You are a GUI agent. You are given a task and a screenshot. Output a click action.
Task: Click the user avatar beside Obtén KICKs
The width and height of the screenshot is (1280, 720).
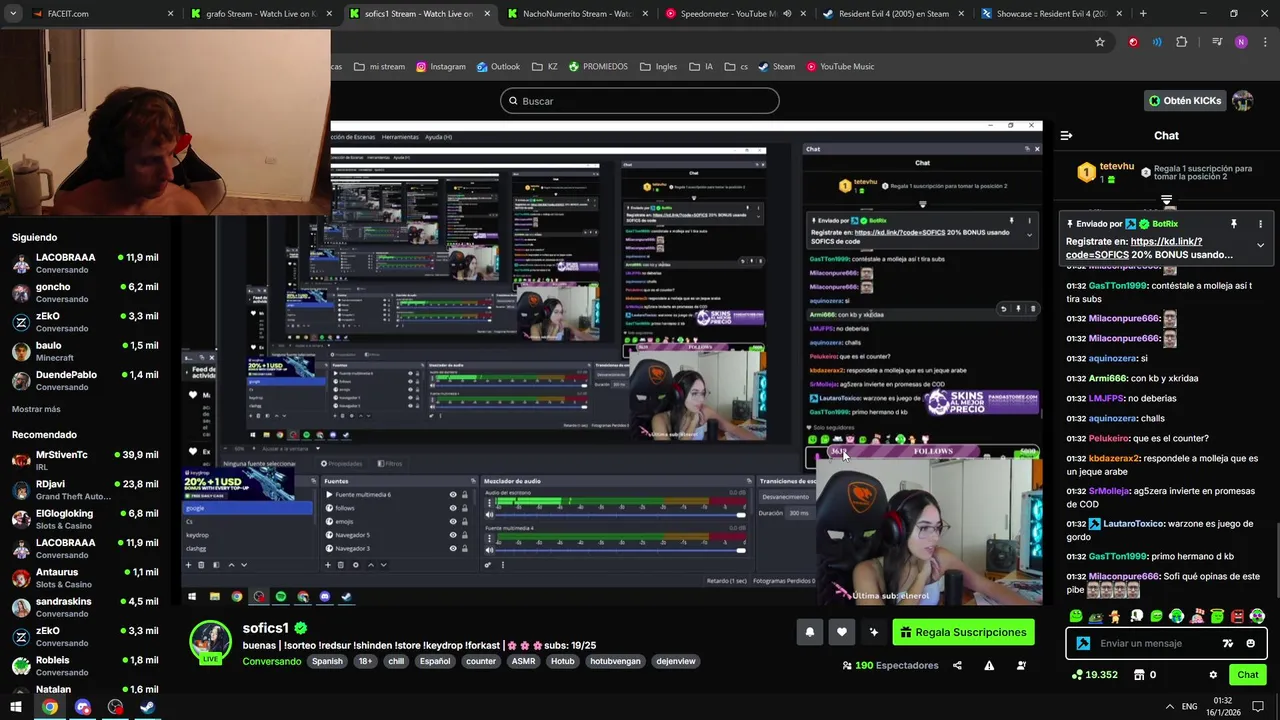(x=1242, y=101)
